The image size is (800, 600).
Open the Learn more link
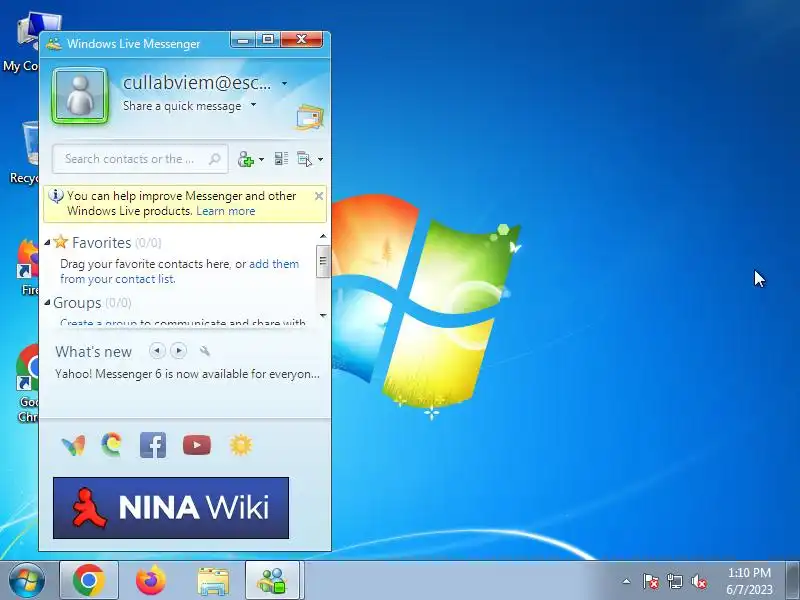(226, 211)
